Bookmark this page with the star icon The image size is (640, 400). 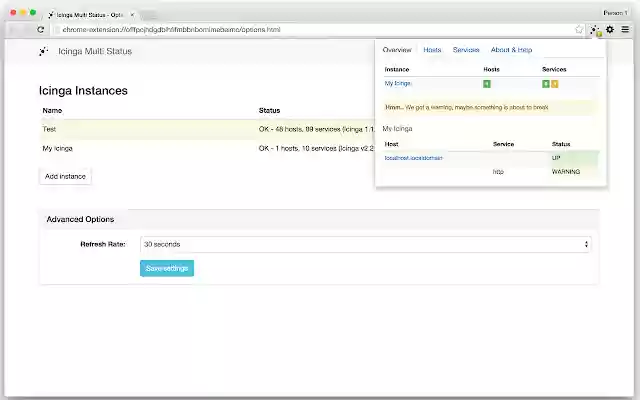[x=579, y=29]
